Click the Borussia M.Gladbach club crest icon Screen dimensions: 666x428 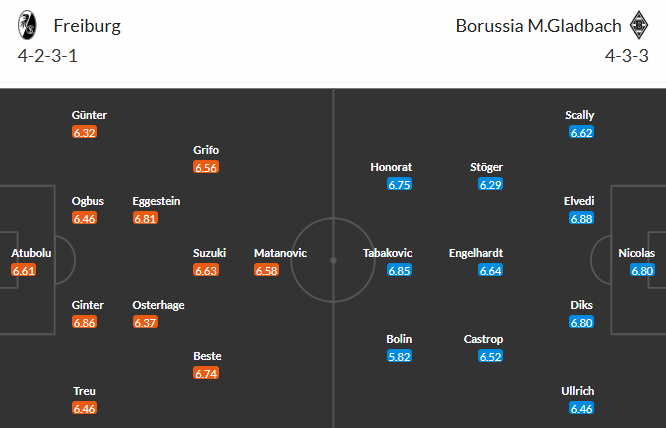coord(638,25)
